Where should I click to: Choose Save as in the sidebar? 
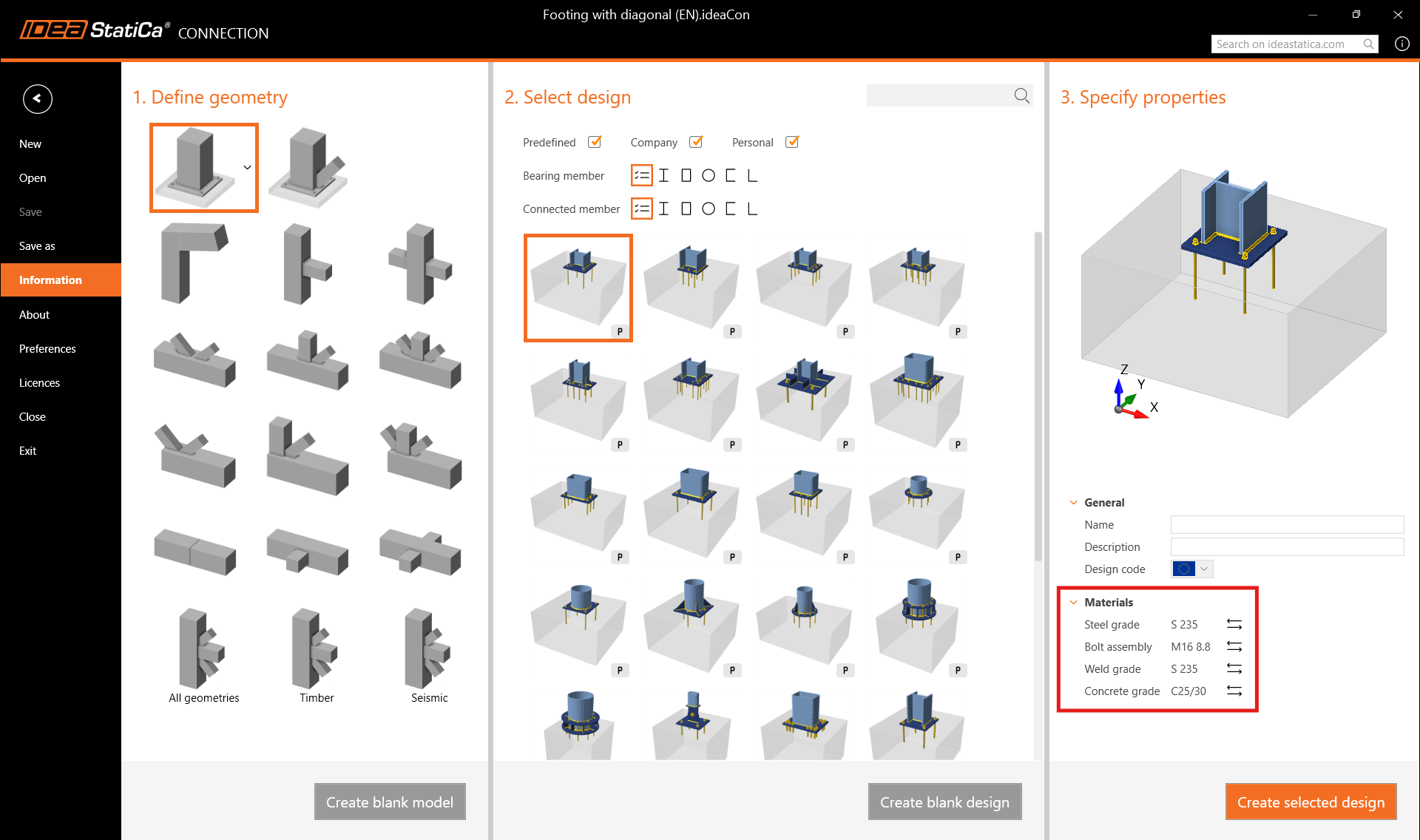point(61,245)
